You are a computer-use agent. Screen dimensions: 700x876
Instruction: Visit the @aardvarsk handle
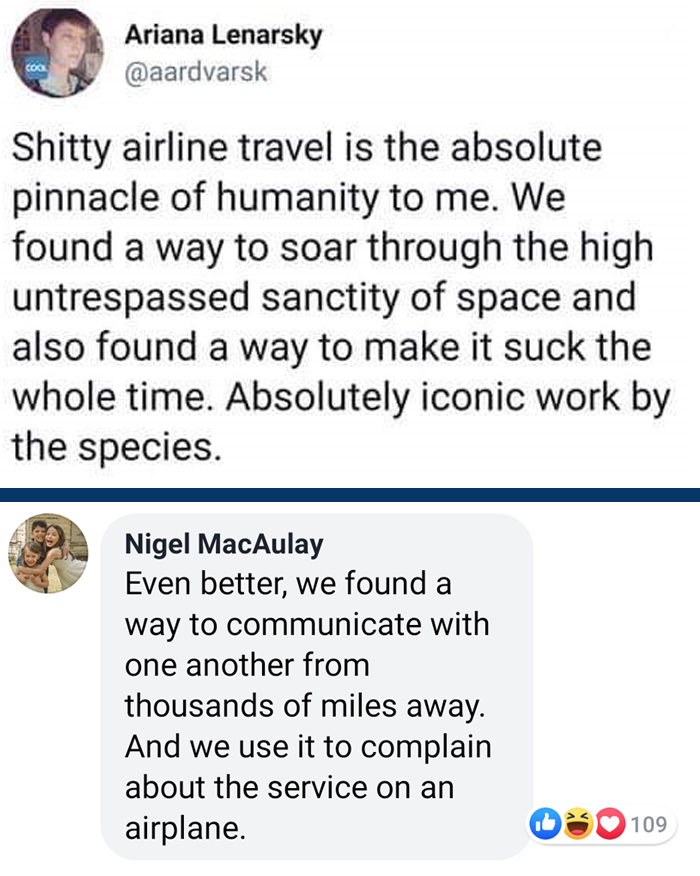(196, 72)
